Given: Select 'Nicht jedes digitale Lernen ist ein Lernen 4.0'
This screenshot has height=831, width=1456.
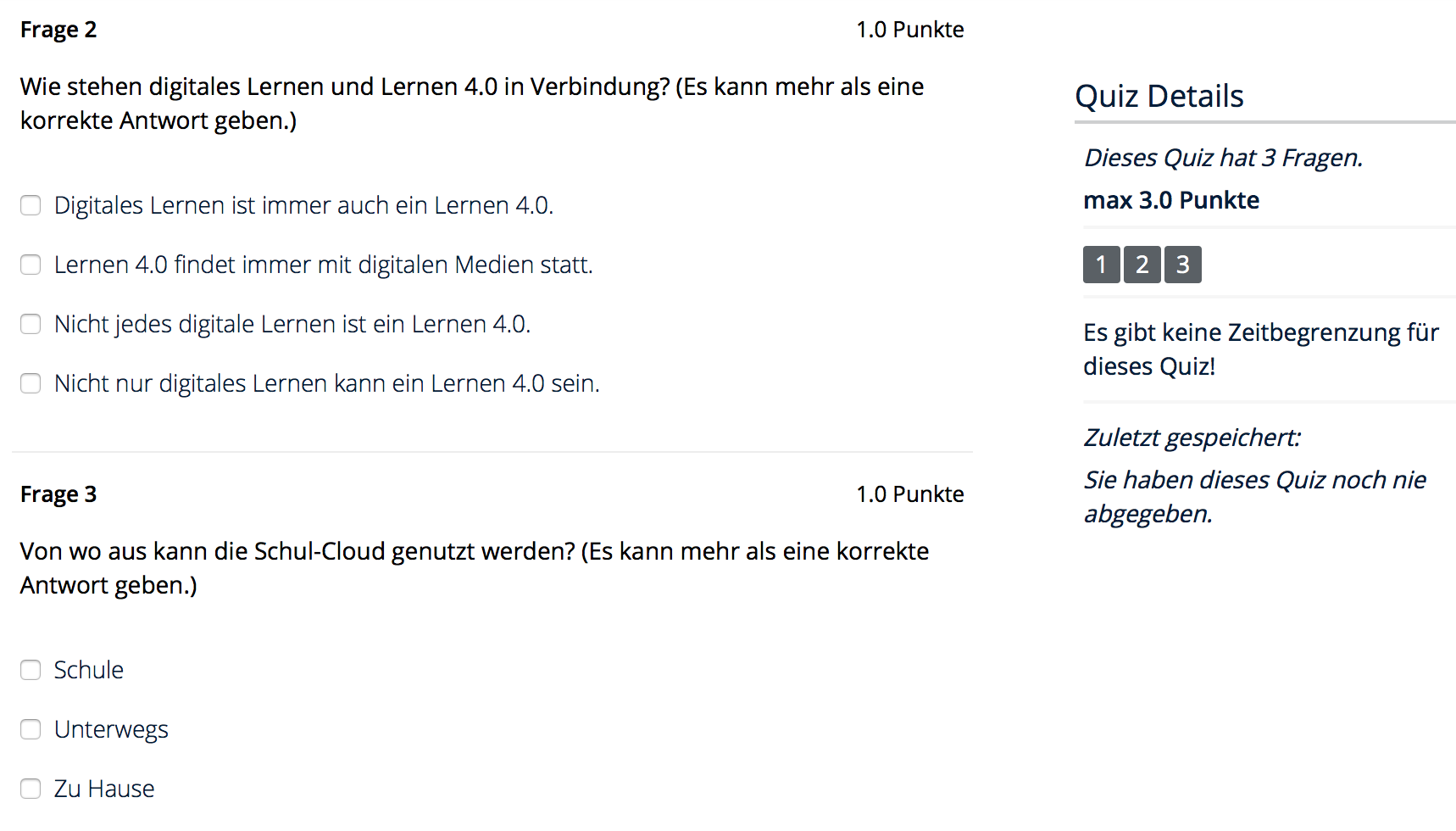Looking at the screenshot, I should (31, 324).
